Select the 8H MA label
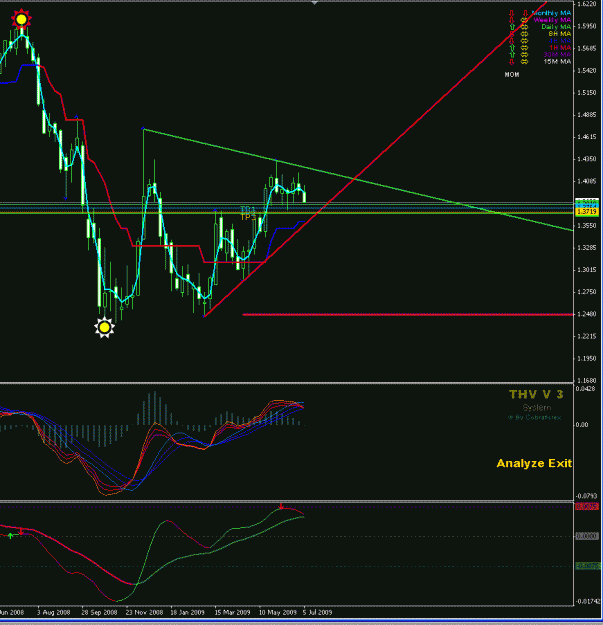603x625 pixels. pyautogui.click(x=560, y=34)
